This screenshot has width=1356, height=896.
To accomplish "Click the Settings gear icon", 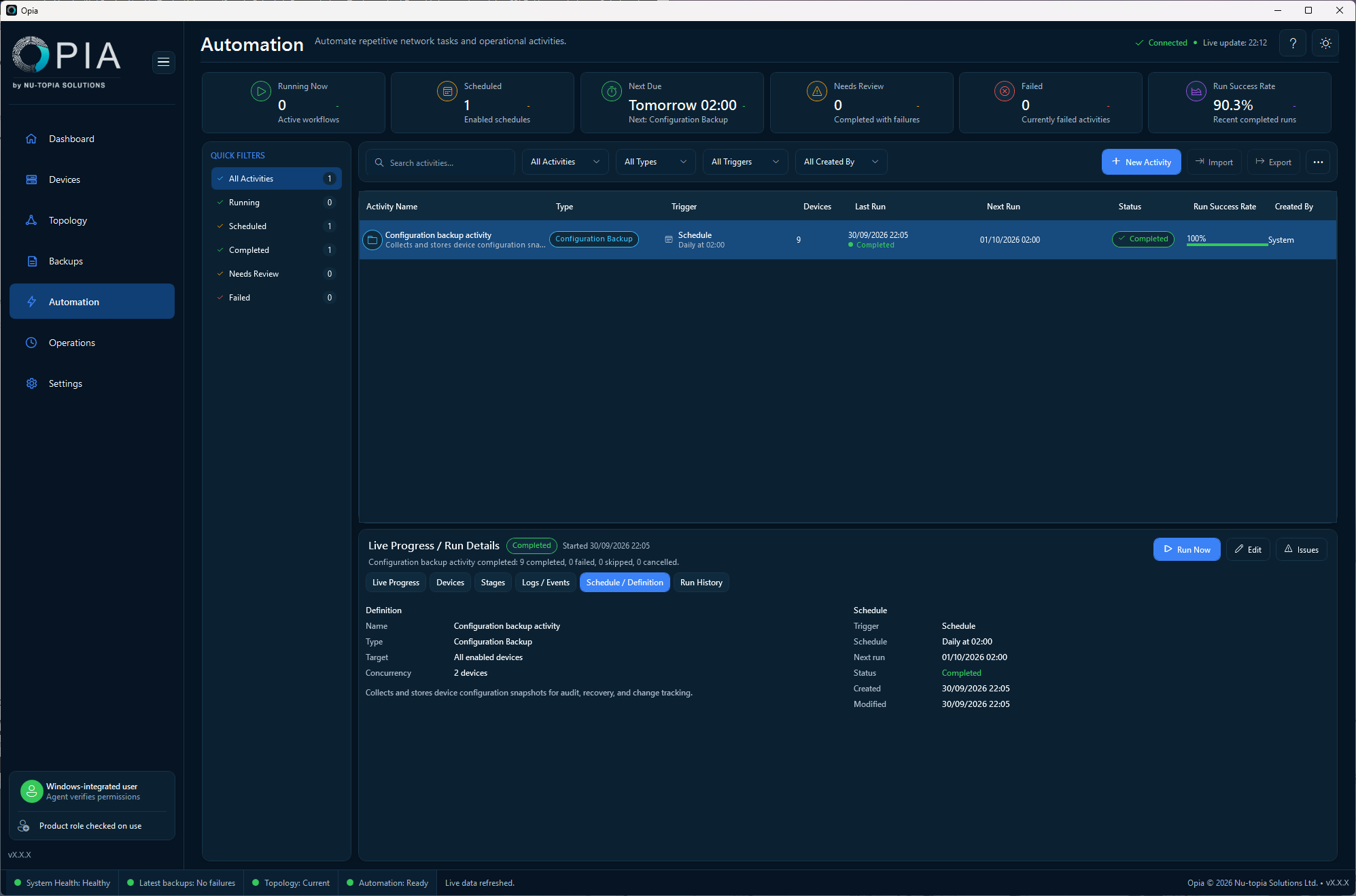I will [31, 383].
